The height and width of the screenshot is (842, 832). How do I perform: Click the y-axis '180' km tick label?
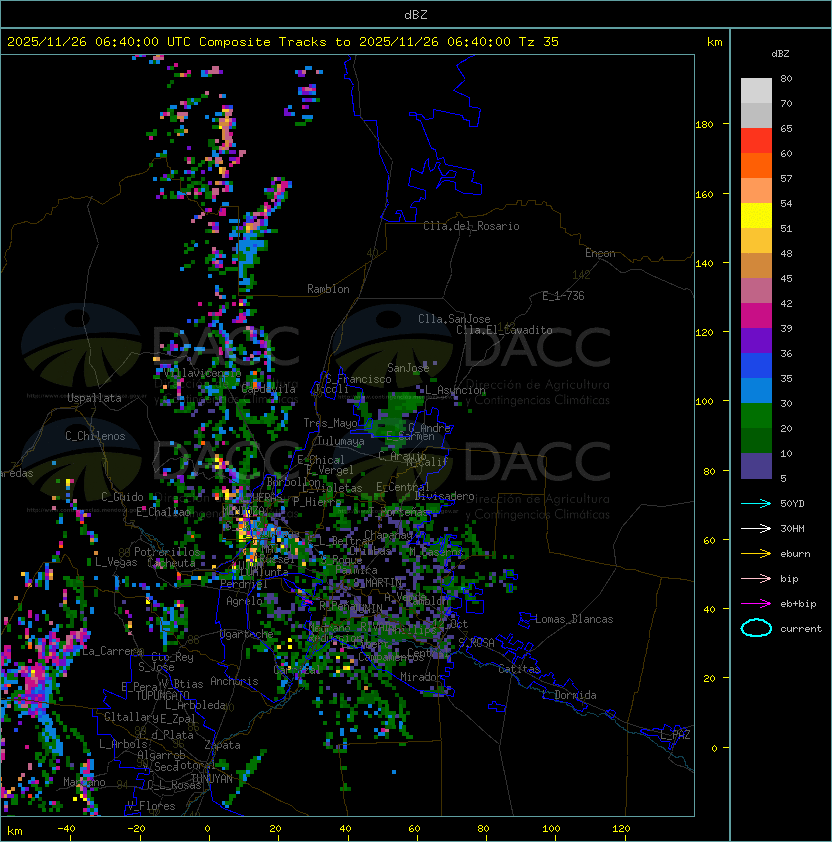[704, 125]
